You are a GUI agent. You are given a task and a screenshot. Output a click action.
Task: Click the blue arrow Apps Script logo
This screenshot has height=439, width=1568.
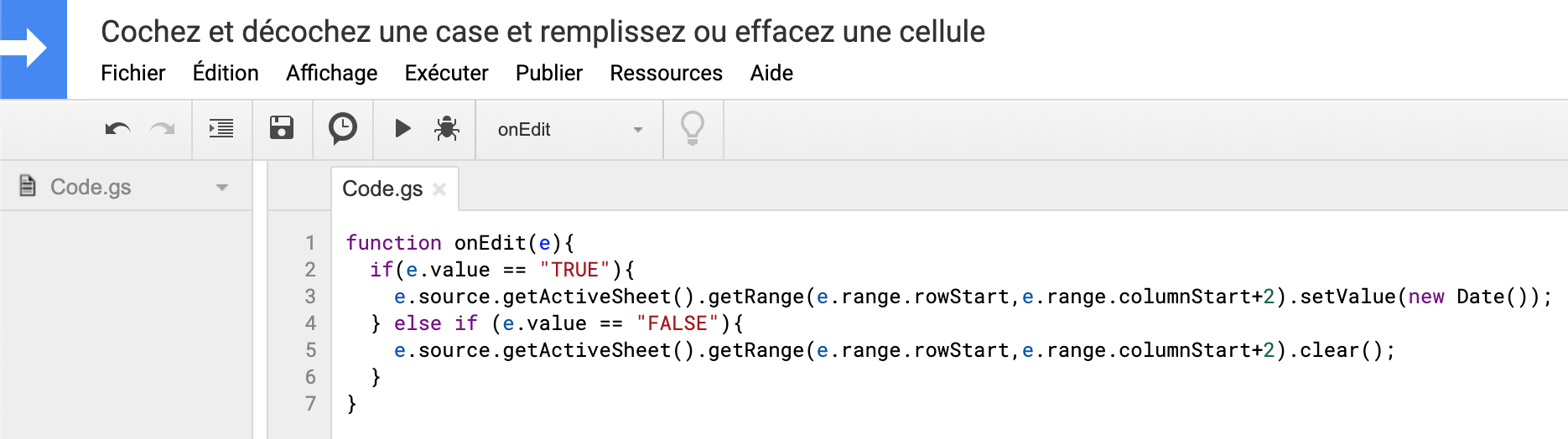tap(34, 49)
